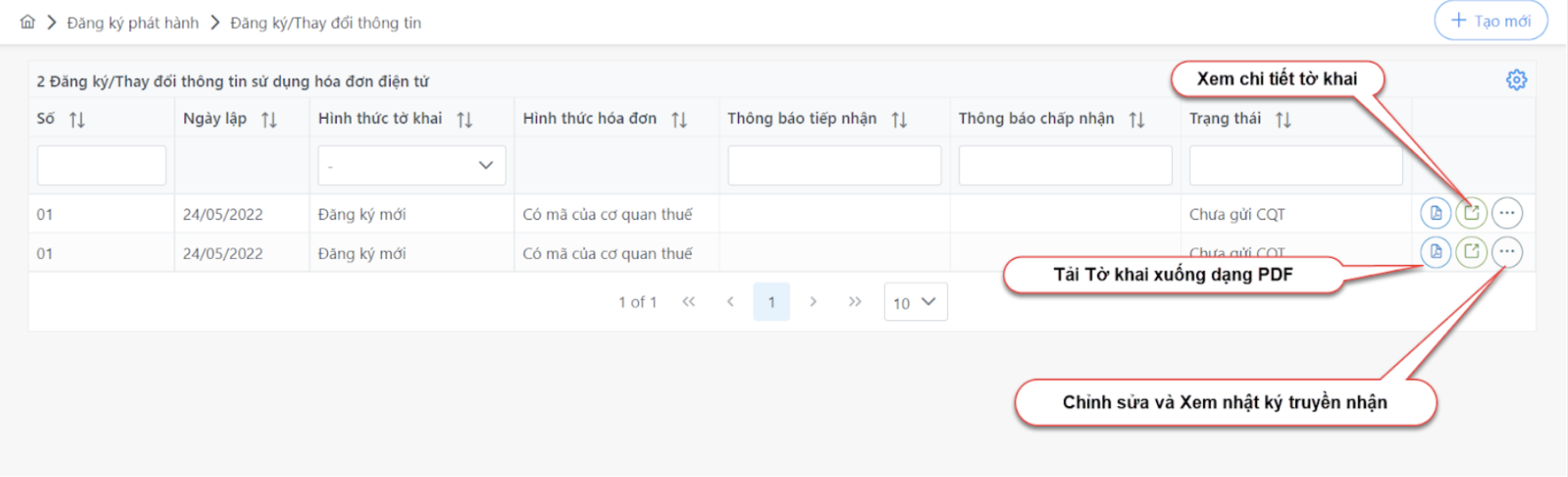Sort by Trạng thái column

pos(1283,120)
